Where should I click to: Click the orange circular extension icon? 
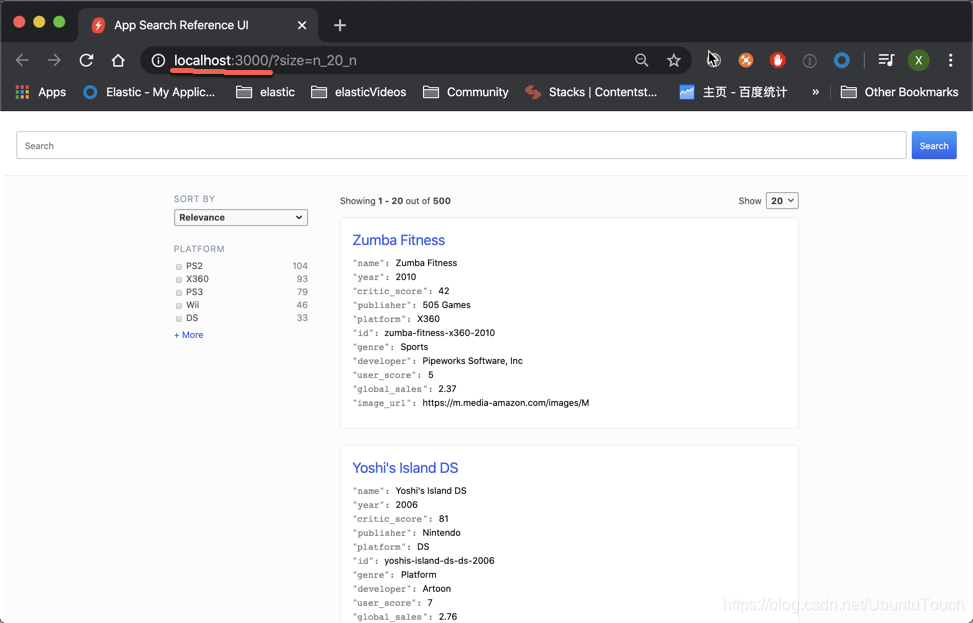point(746,60)
